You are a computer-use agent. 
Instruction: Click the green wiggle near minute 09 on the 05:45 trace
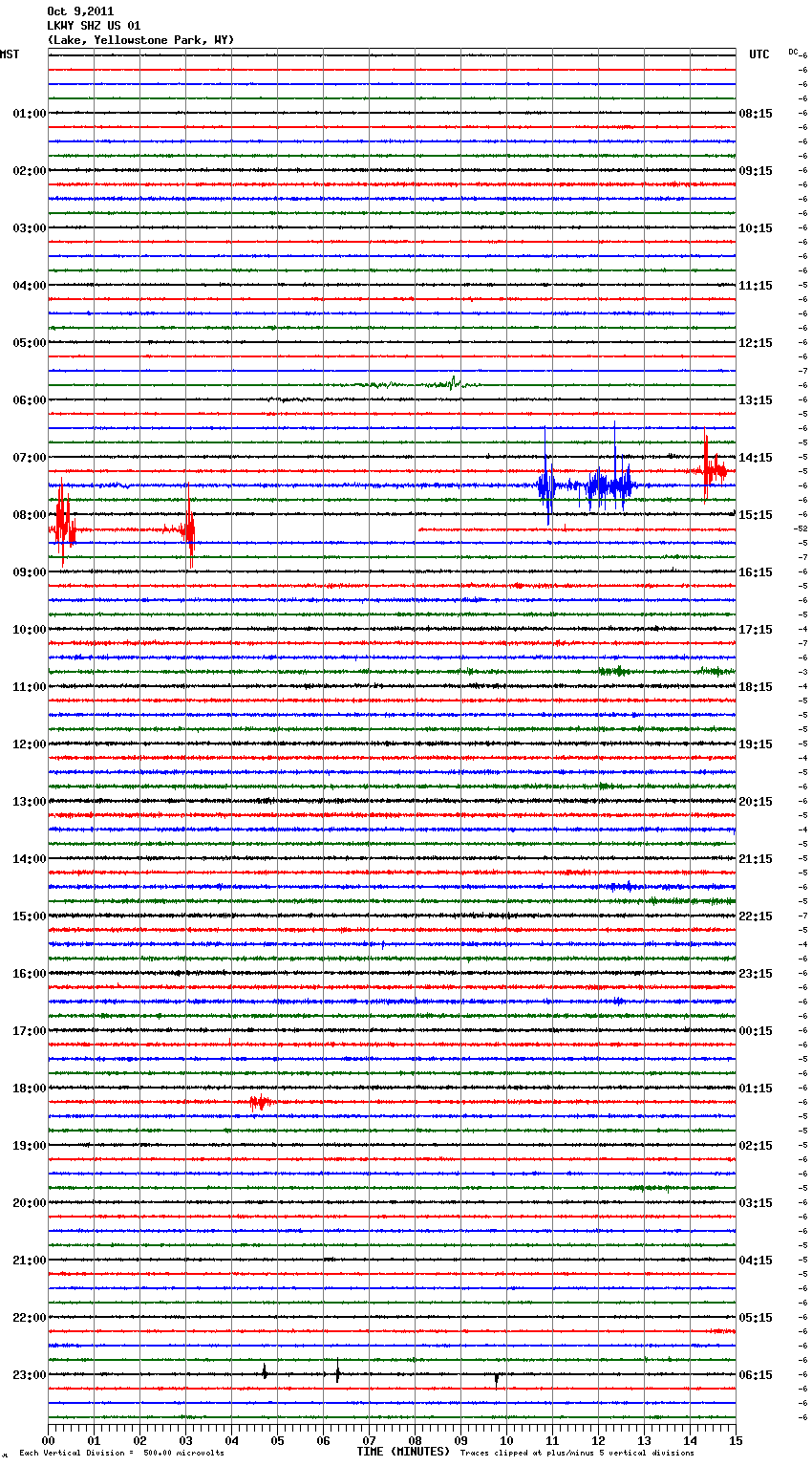tap(455, 383)
